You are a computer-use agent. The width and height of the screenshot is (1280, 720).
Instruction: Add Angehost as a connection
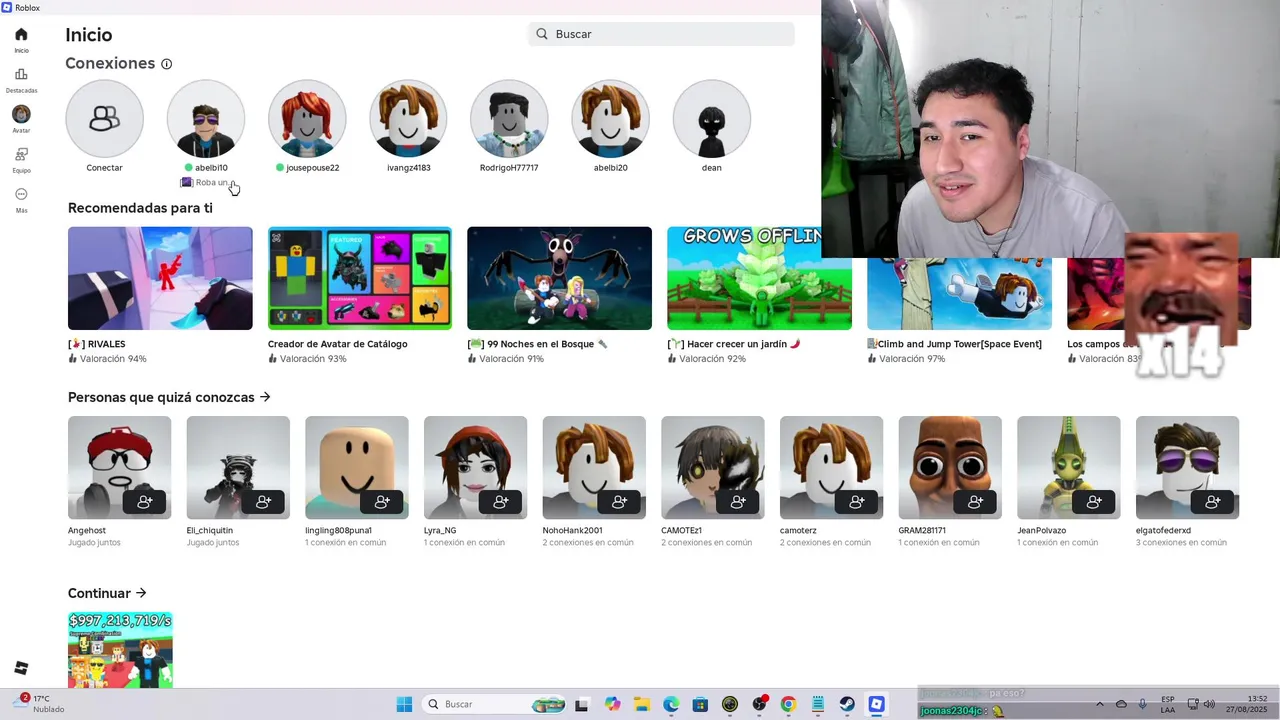pos(145,502)
